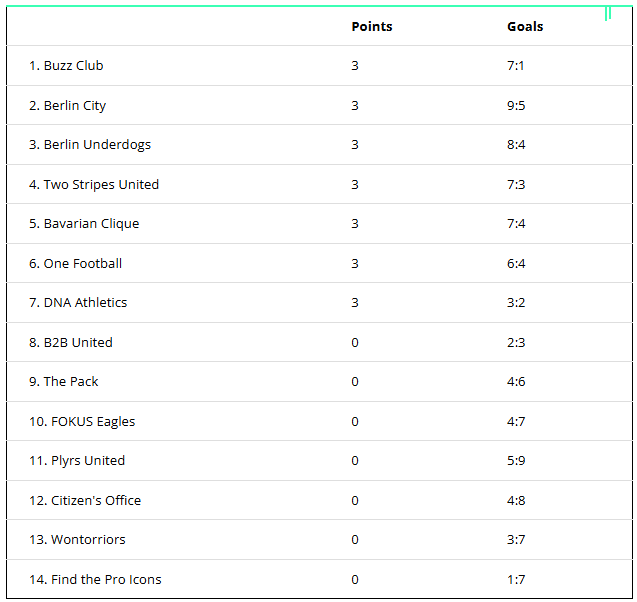This screenshot has height=602, width=637.
Task: Select the One Football team name
Action: (75, 264)
